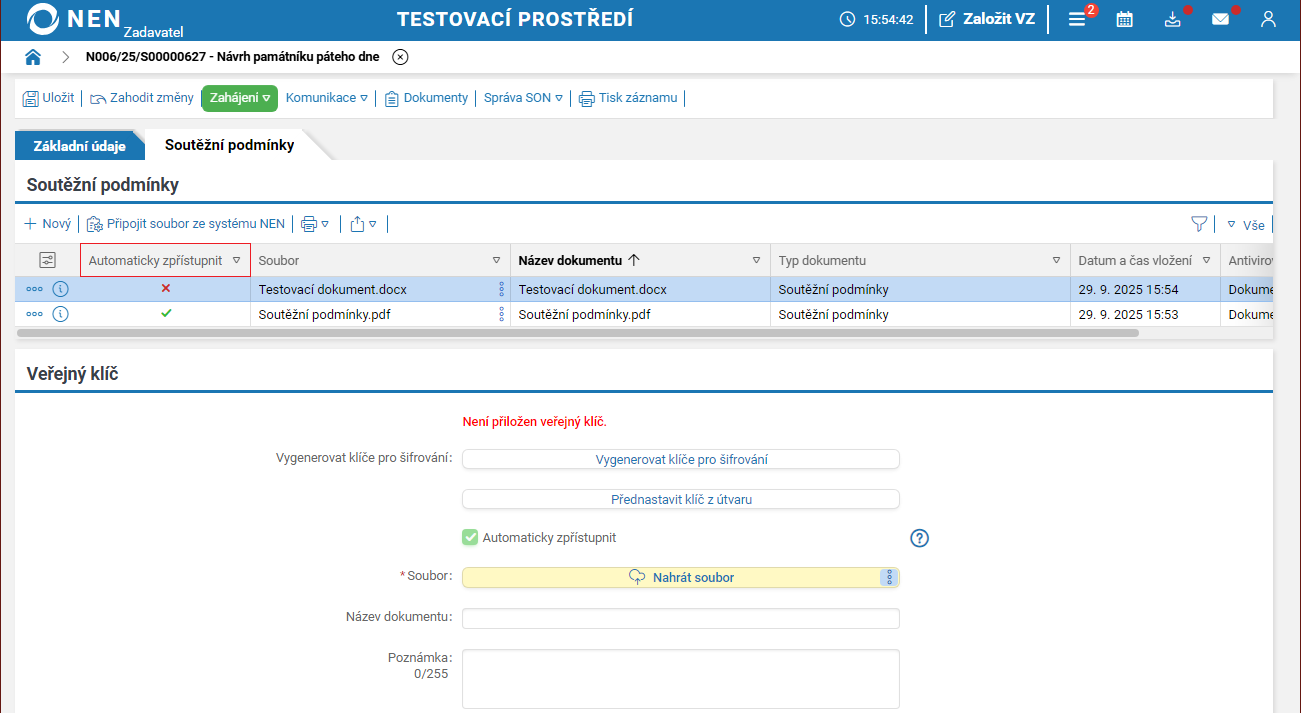This screenshot has width=1301, height=713.
Task: Click the blue help question mark icon
Action: click(x=920, y=538)
